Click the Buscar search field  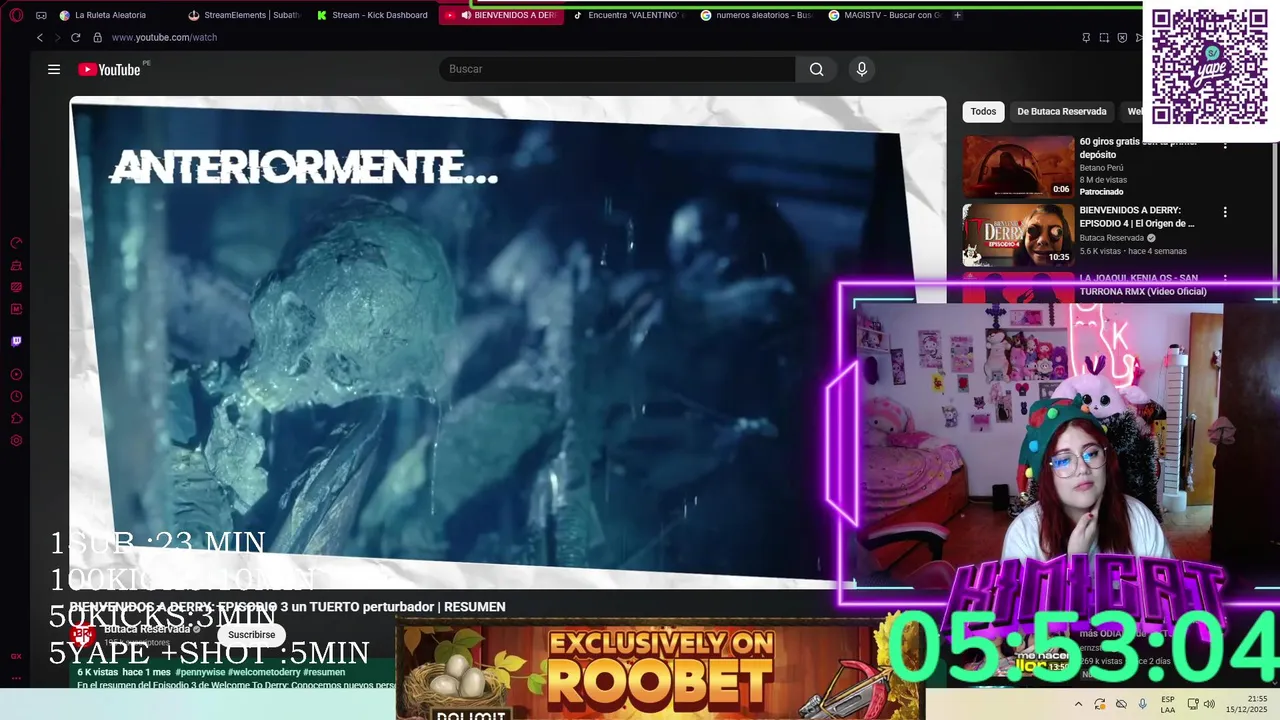tap(617, 69)
